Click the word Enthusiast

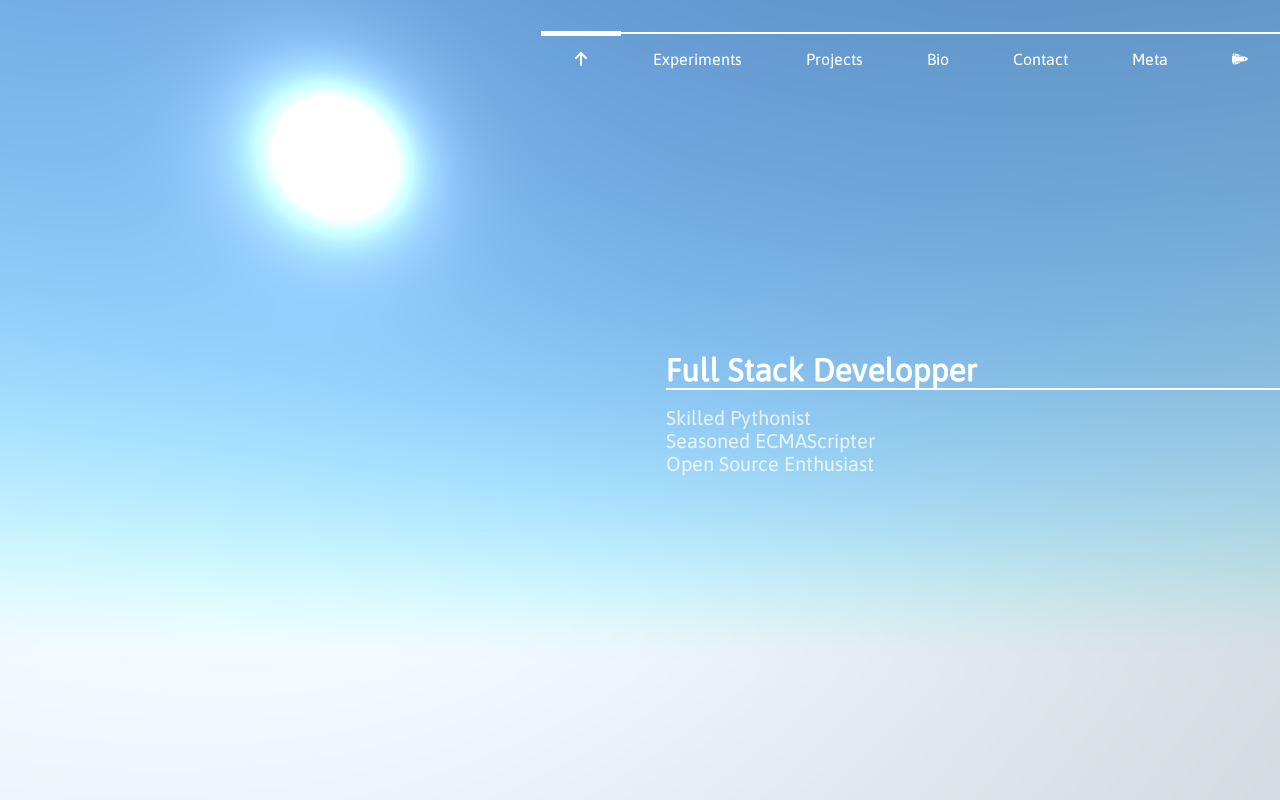click(828, 464)
